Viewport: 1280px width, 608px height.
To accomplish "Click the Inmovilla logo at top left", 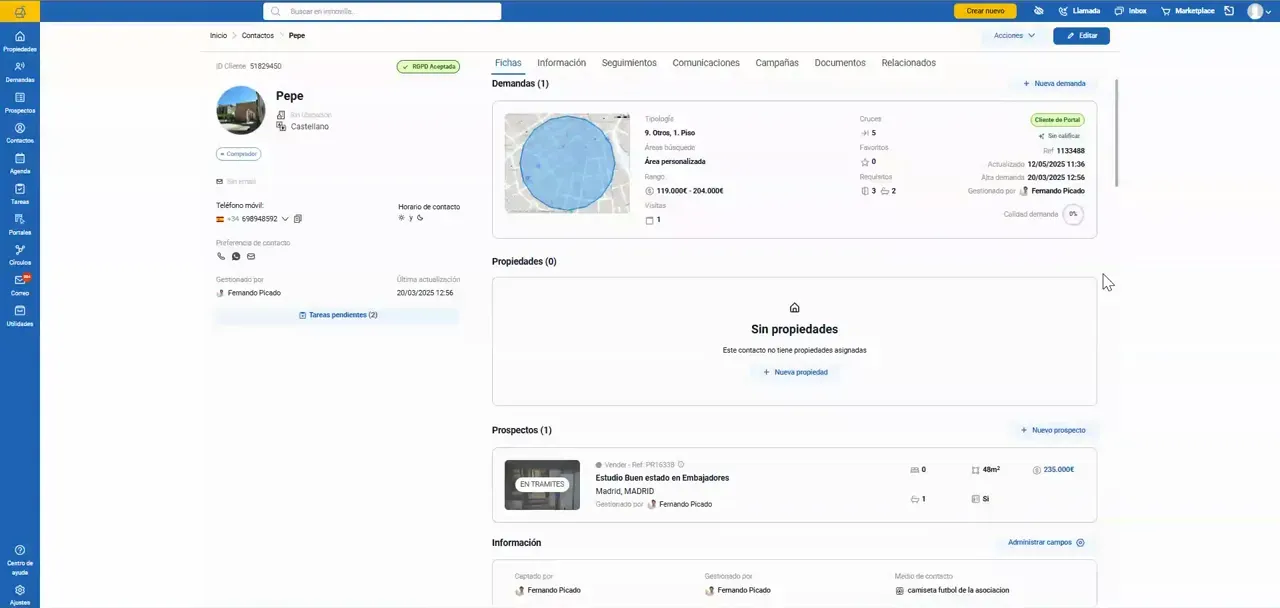I will (x=20, y=11).
